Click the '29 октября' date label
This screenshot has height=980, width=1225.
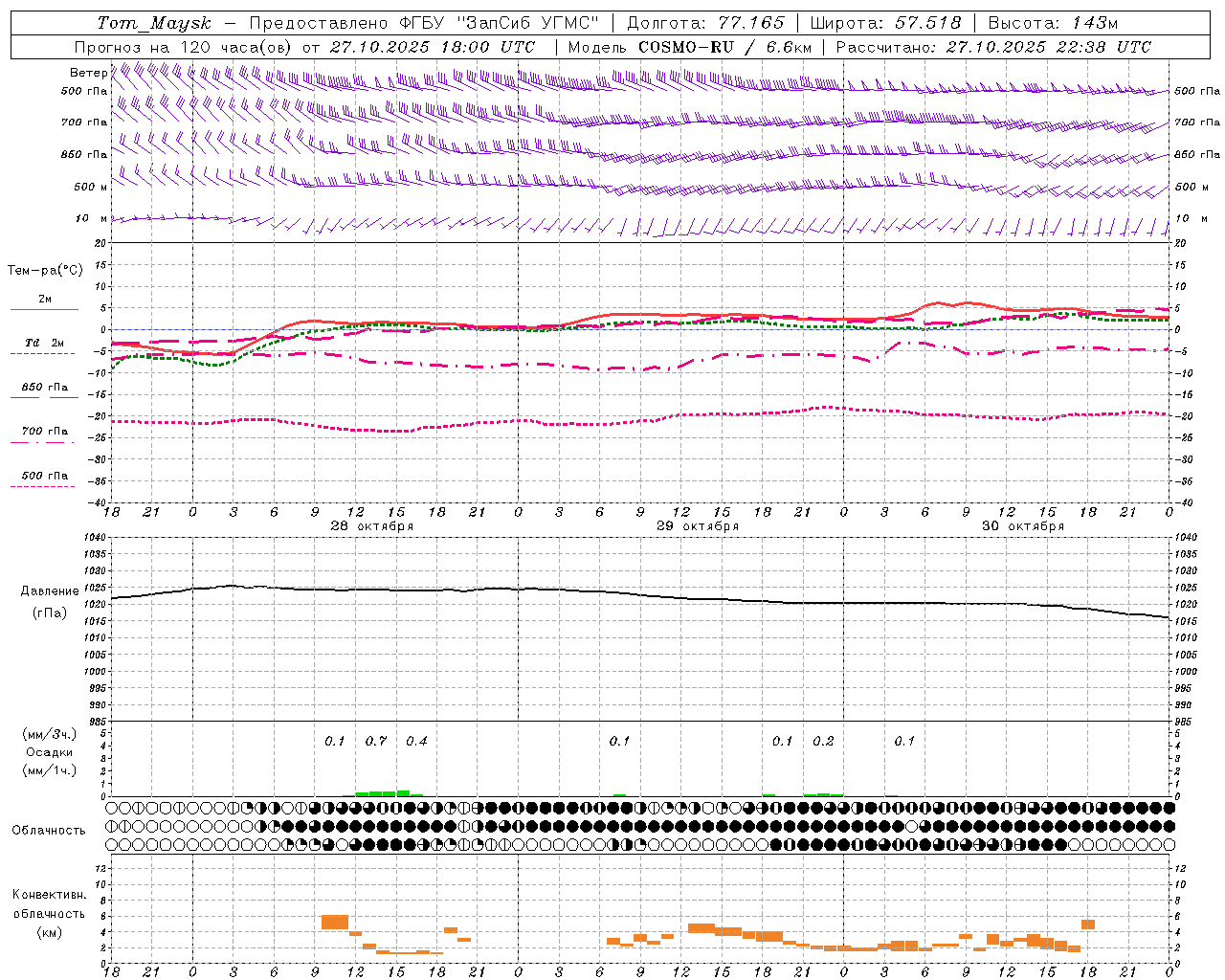click(698, 526)
